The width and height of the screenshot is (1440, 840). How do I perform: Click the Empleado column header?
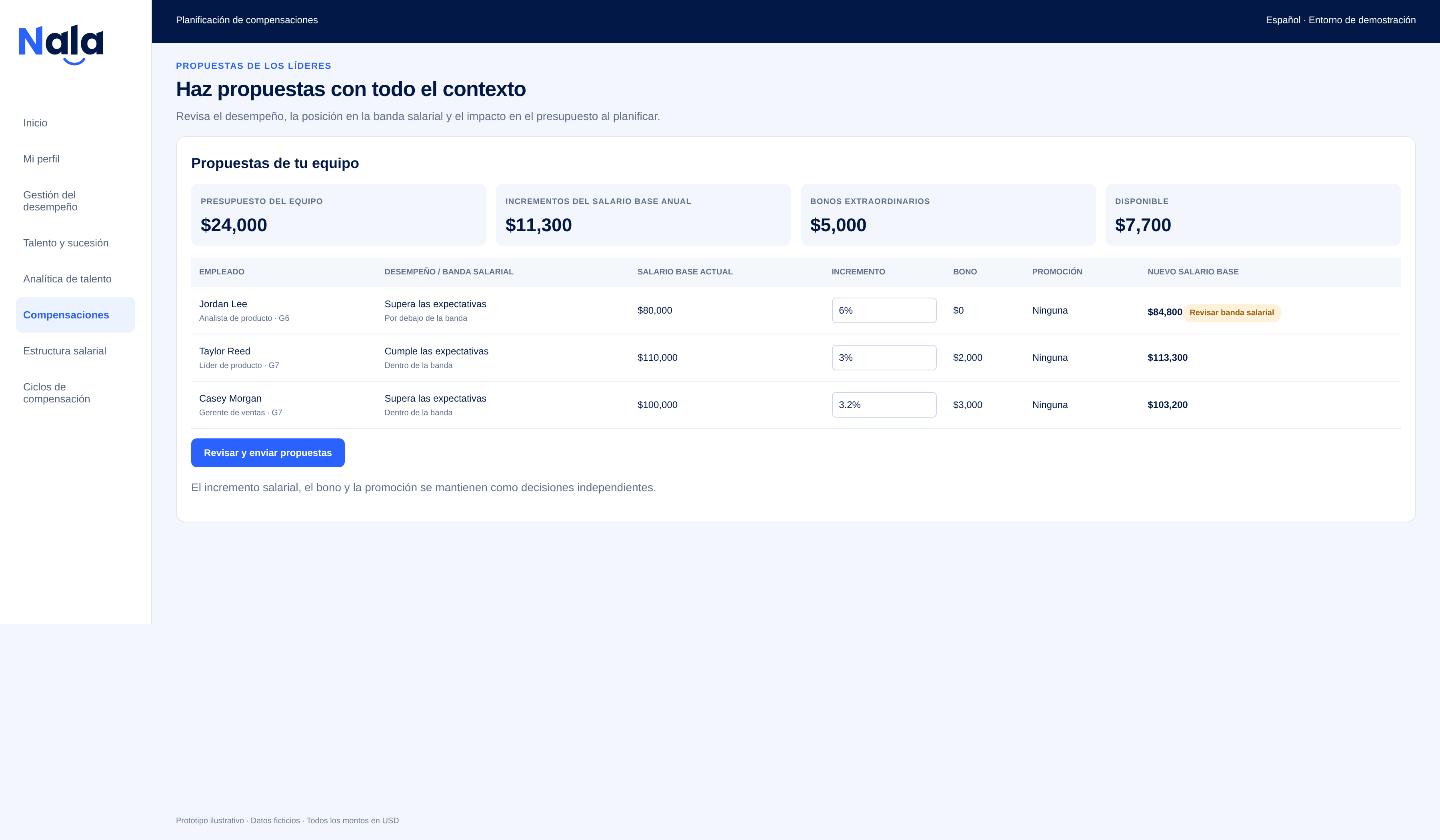pos(222,272)
